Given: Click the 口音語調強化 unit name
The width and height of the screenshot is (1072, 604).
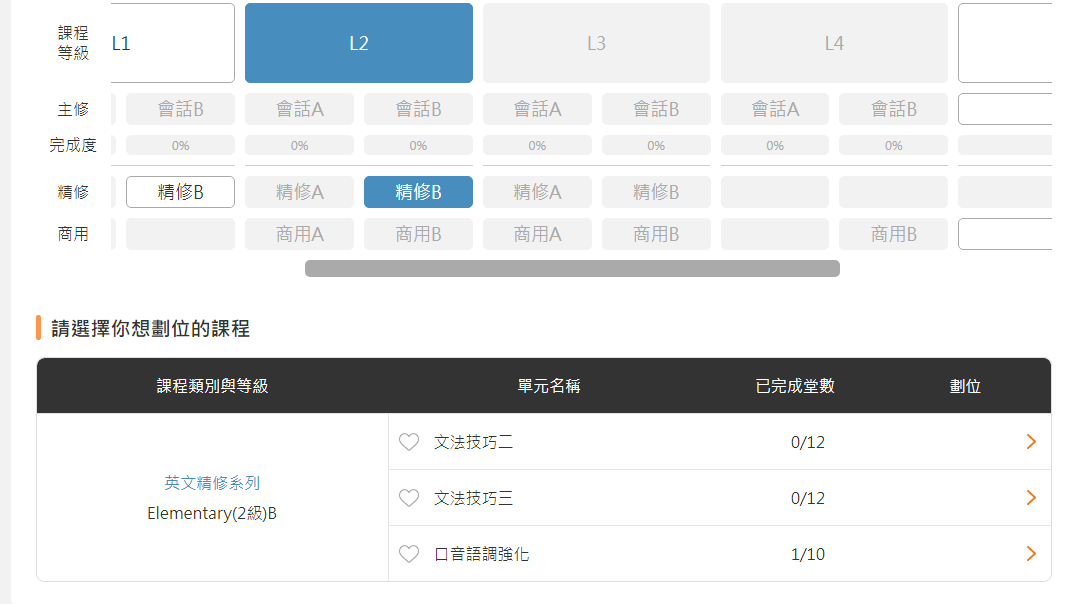Looking at the screenshot, I should pyautogui.click(x=481, y=554).
